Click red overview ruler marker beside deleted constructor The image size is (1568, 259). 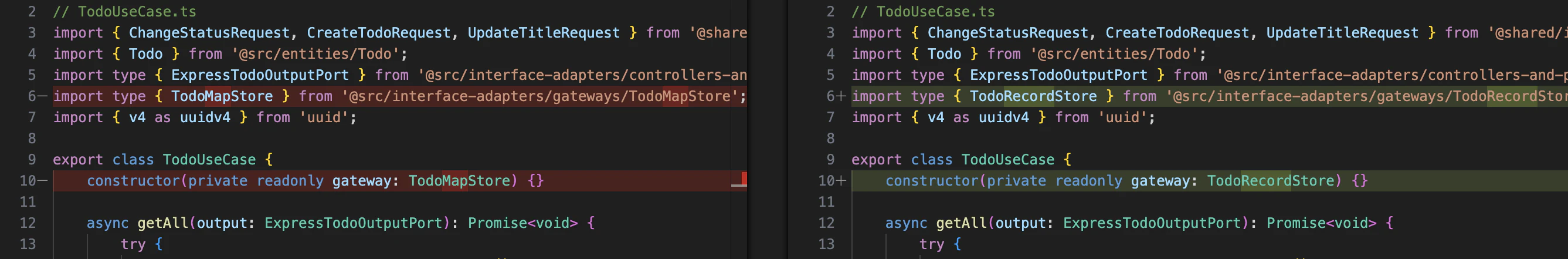pos(739,180)
